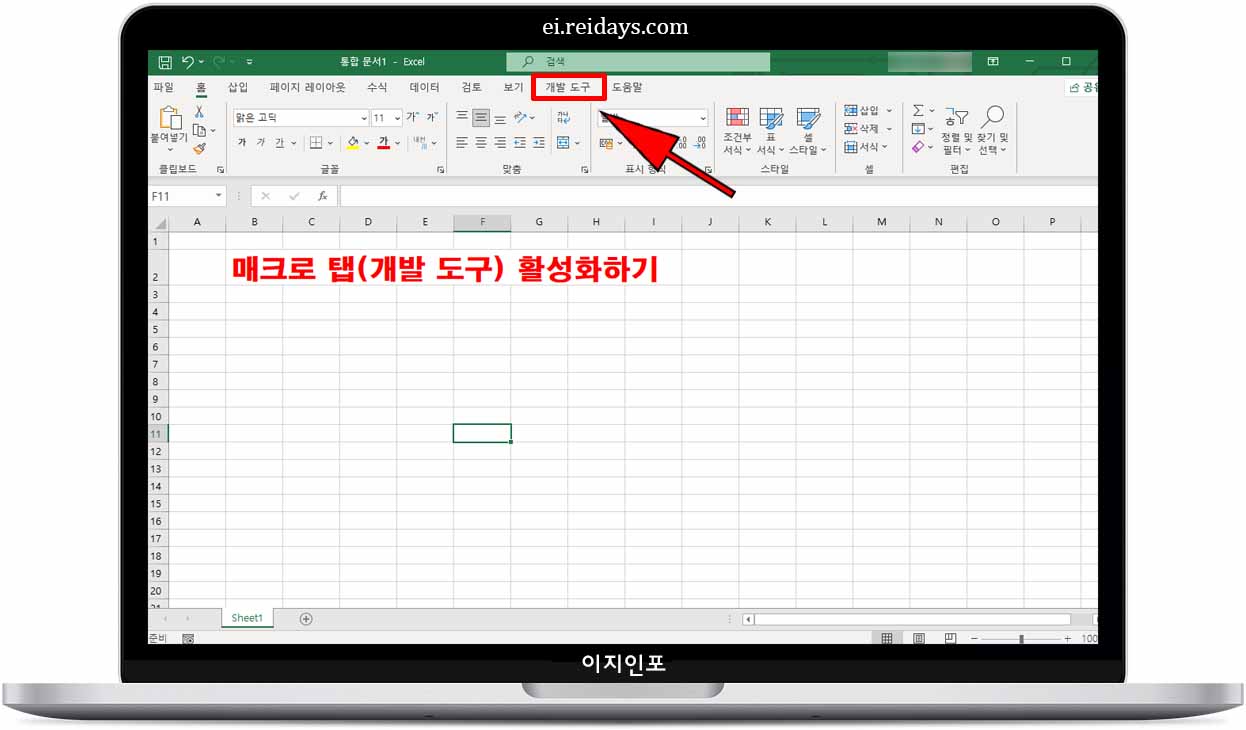This screenshot has width=1246, height=730.
Task: Switch to the 개발 도구 (Developer) ribbon tab
Action: (567, 87)
